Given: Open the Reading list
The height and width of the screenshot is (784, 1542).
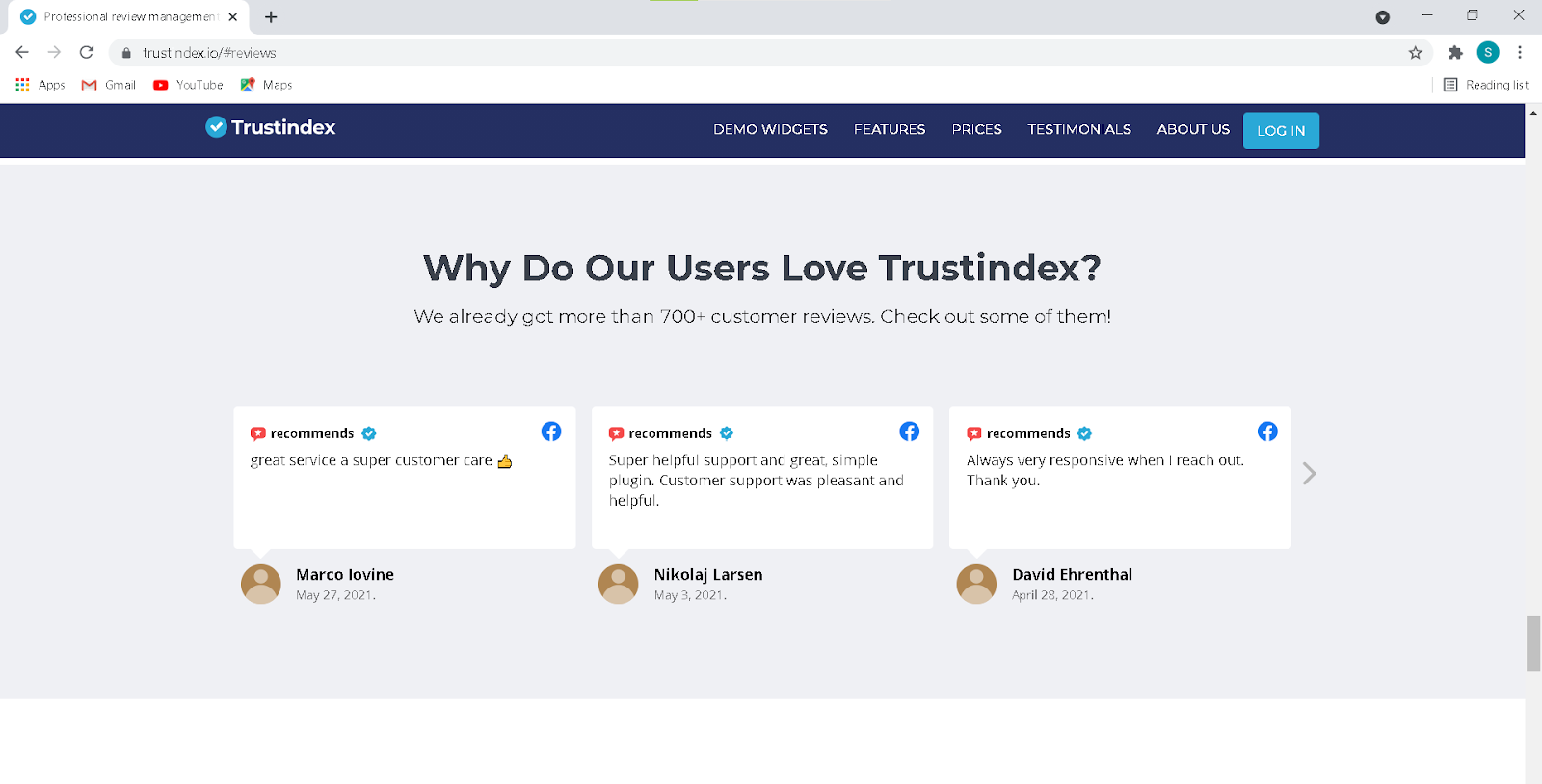Looking at the screenshot, I should click(1486, 85).
